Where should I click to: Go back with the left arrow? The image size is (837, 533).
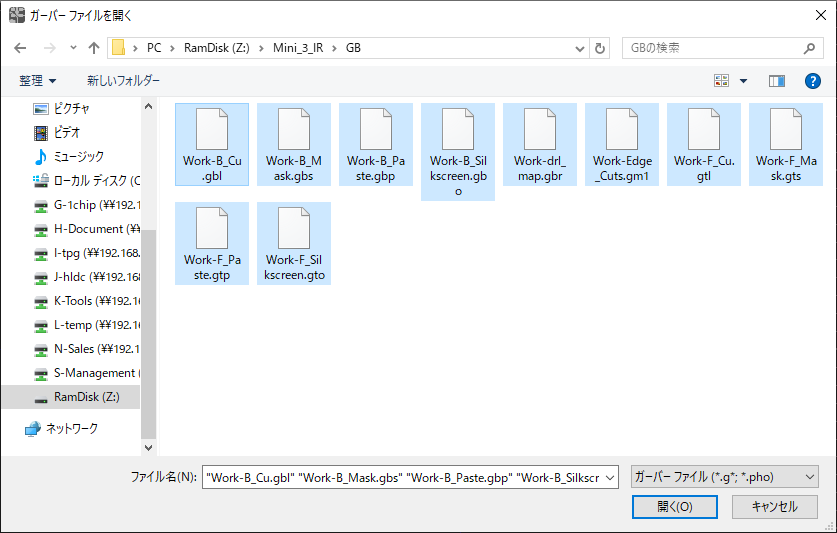[20, 48]
